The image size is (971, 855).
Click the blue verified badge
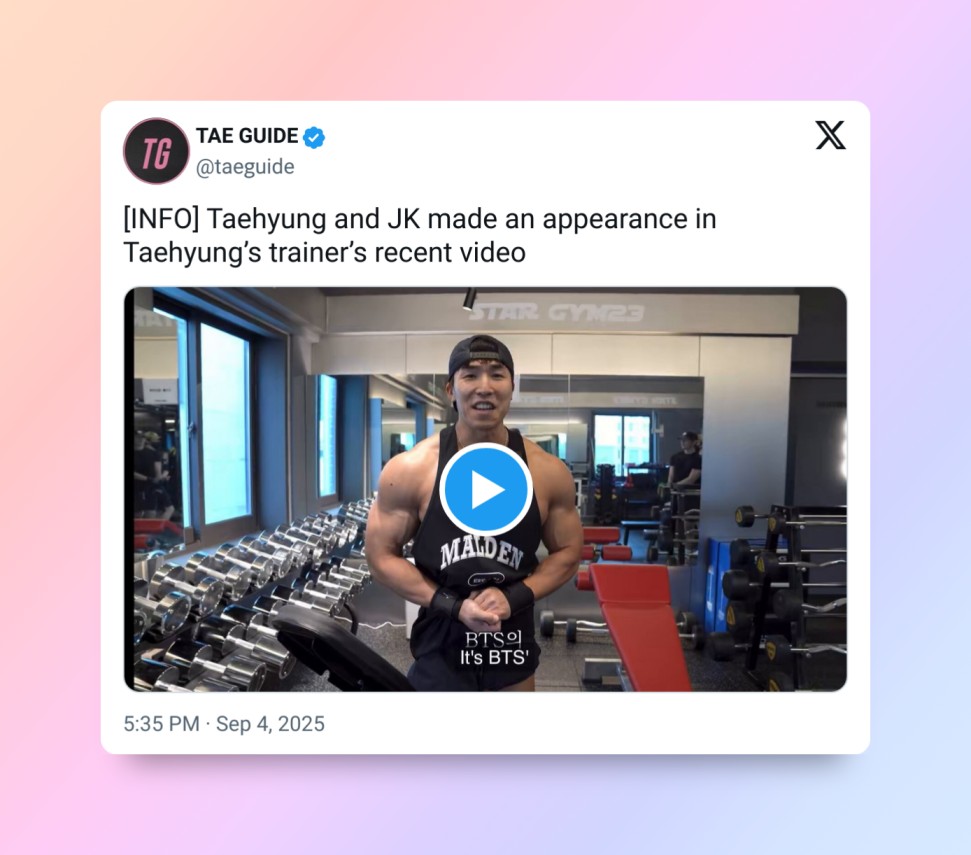[x=314, y=137]
